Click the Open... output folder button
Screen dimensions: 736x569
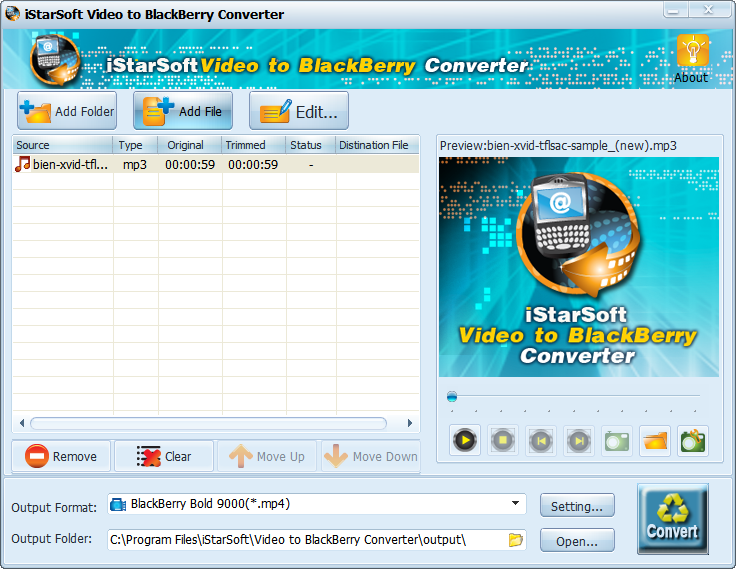click(x=577, y=541)
